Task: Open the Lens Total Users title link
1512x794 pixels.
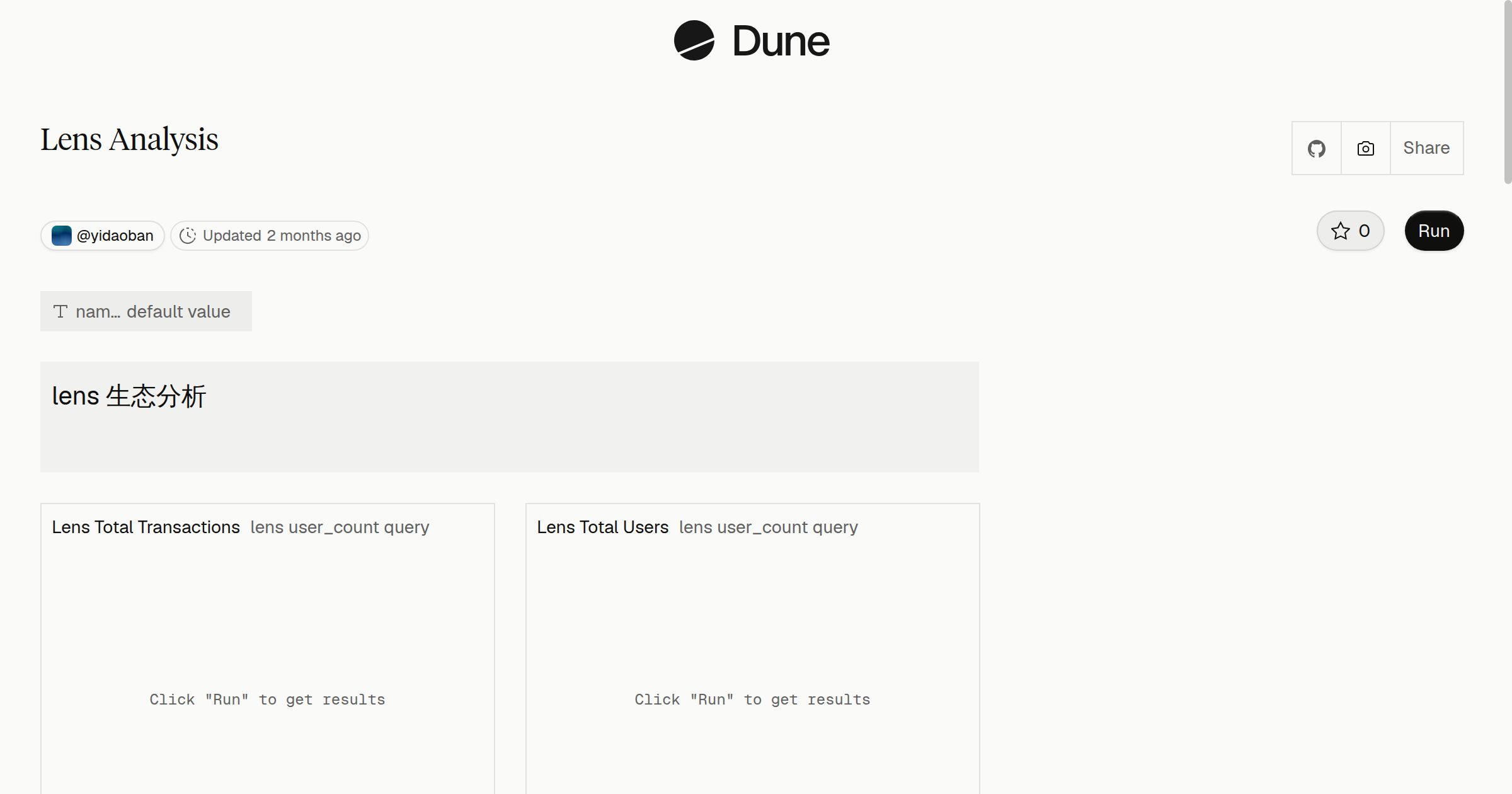Action: point(602,527)
